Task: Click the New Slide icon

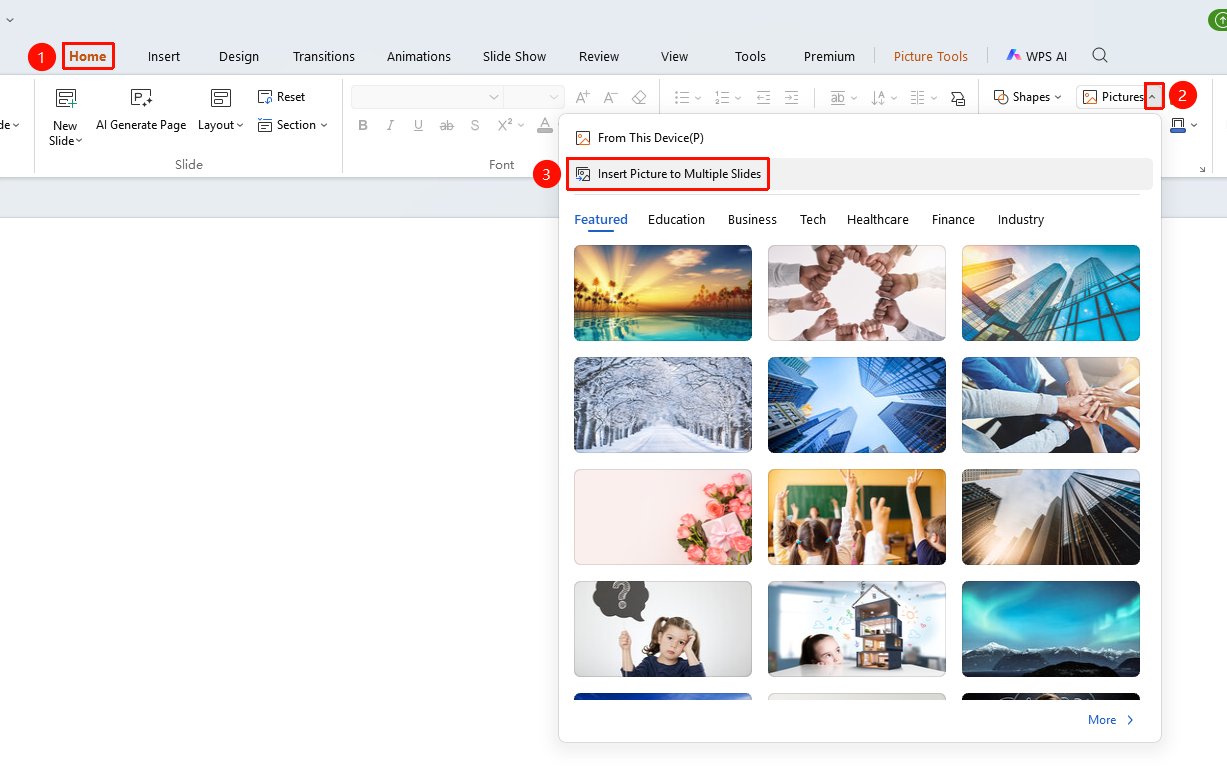Action: pyautogui.click(x=65, y=98)
